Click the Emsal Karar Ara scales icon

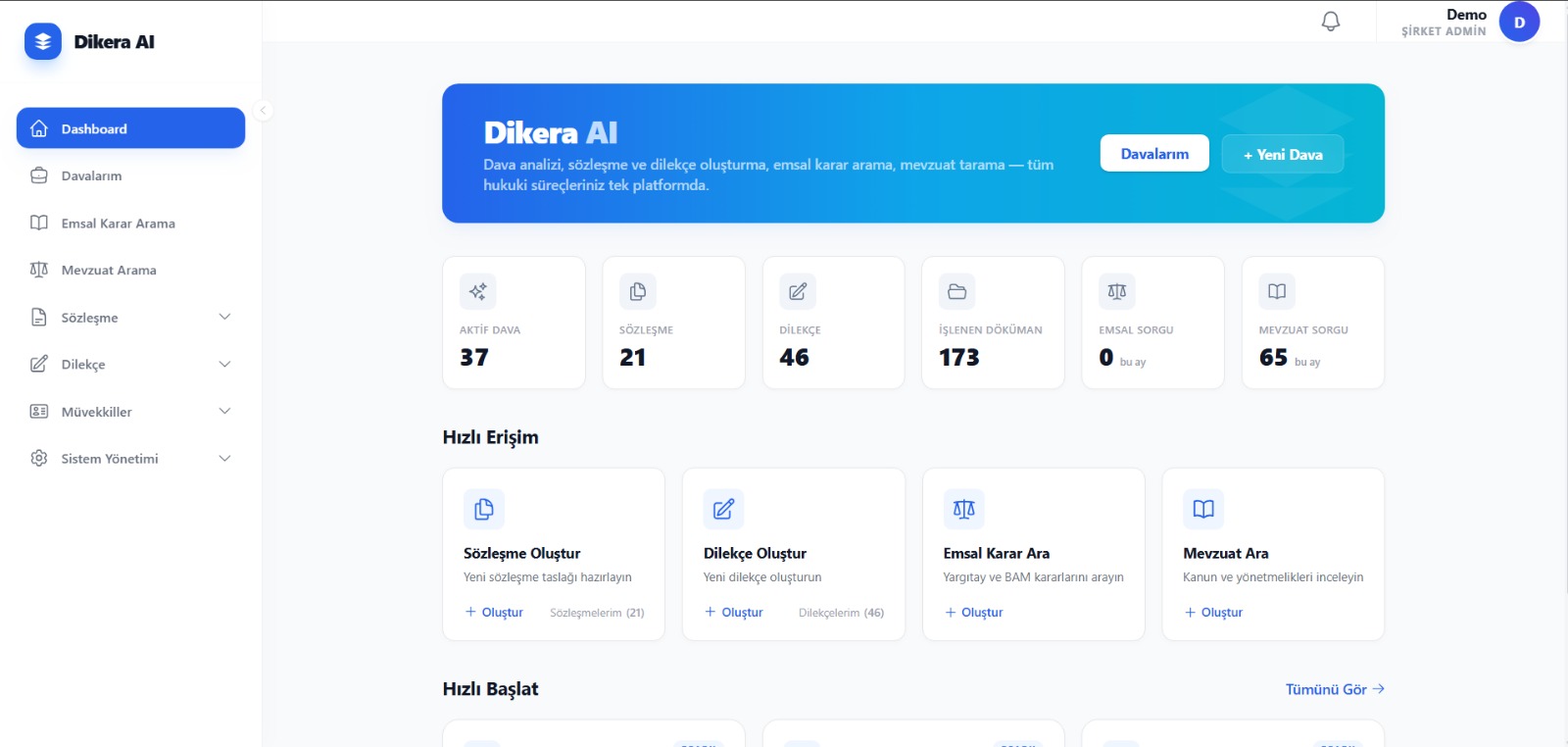point(963,509)
